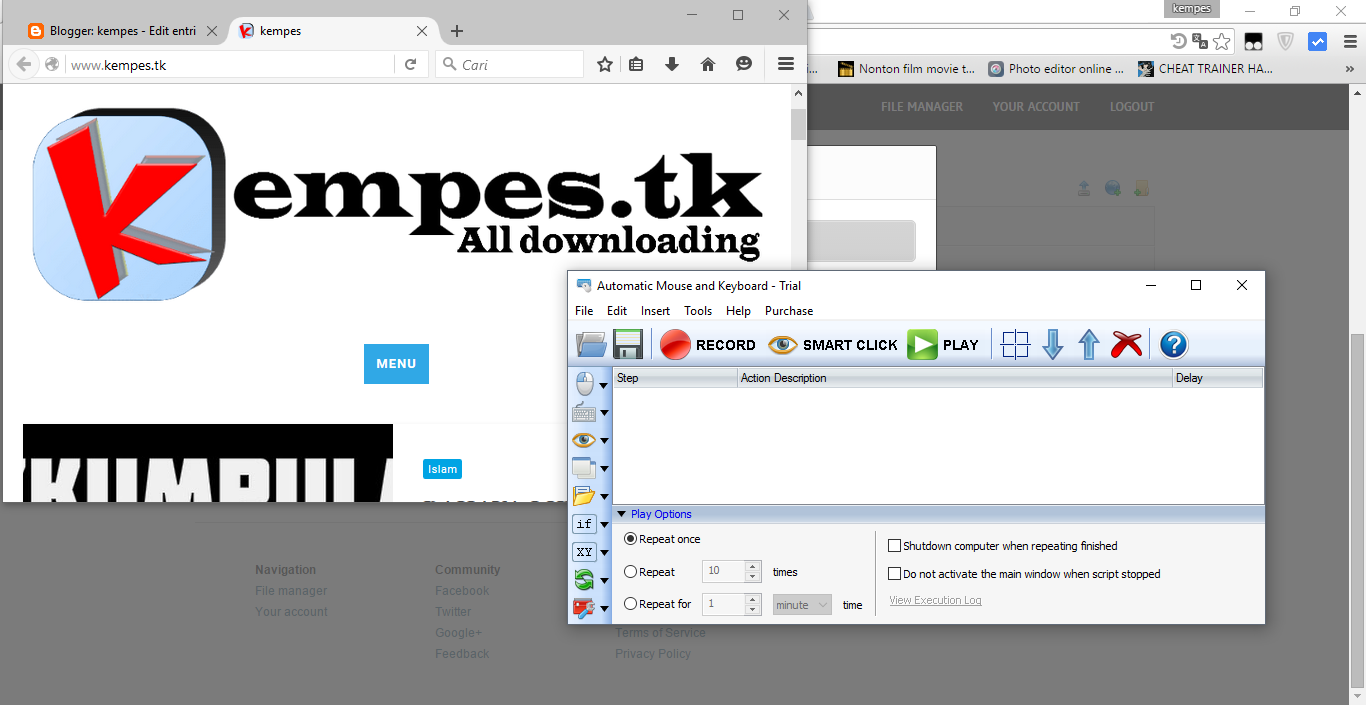1366x705 pixels.
Task: Collapse the Play Options section
Action: (x=621, y=514)
